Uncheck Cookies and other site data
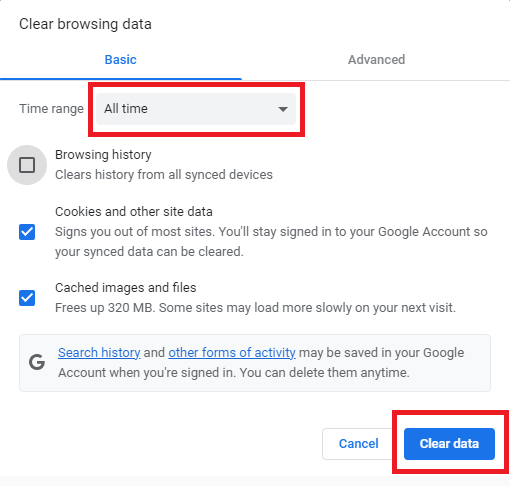The image size is (510, 486). pyautogui.click(x=27, y=232)
